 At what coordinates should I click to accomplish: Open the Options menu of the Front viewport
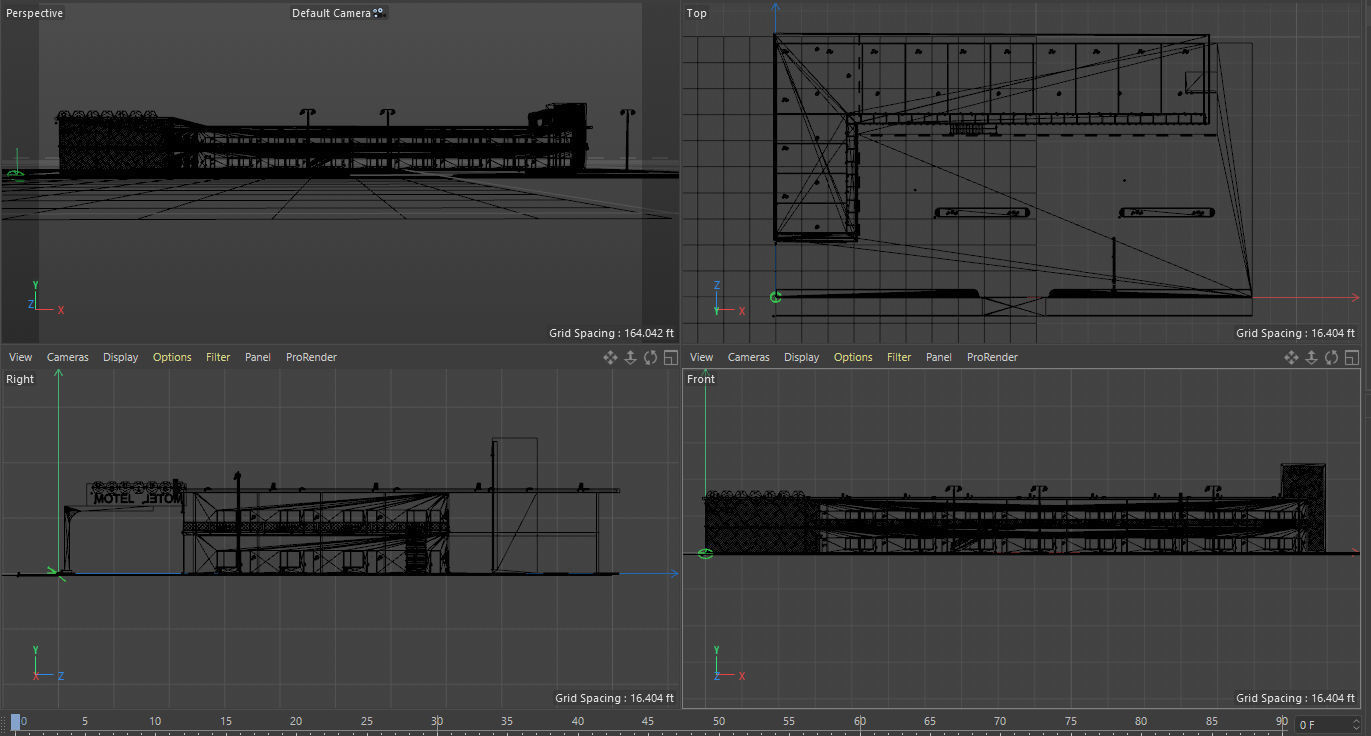click(x=853, y=357)
